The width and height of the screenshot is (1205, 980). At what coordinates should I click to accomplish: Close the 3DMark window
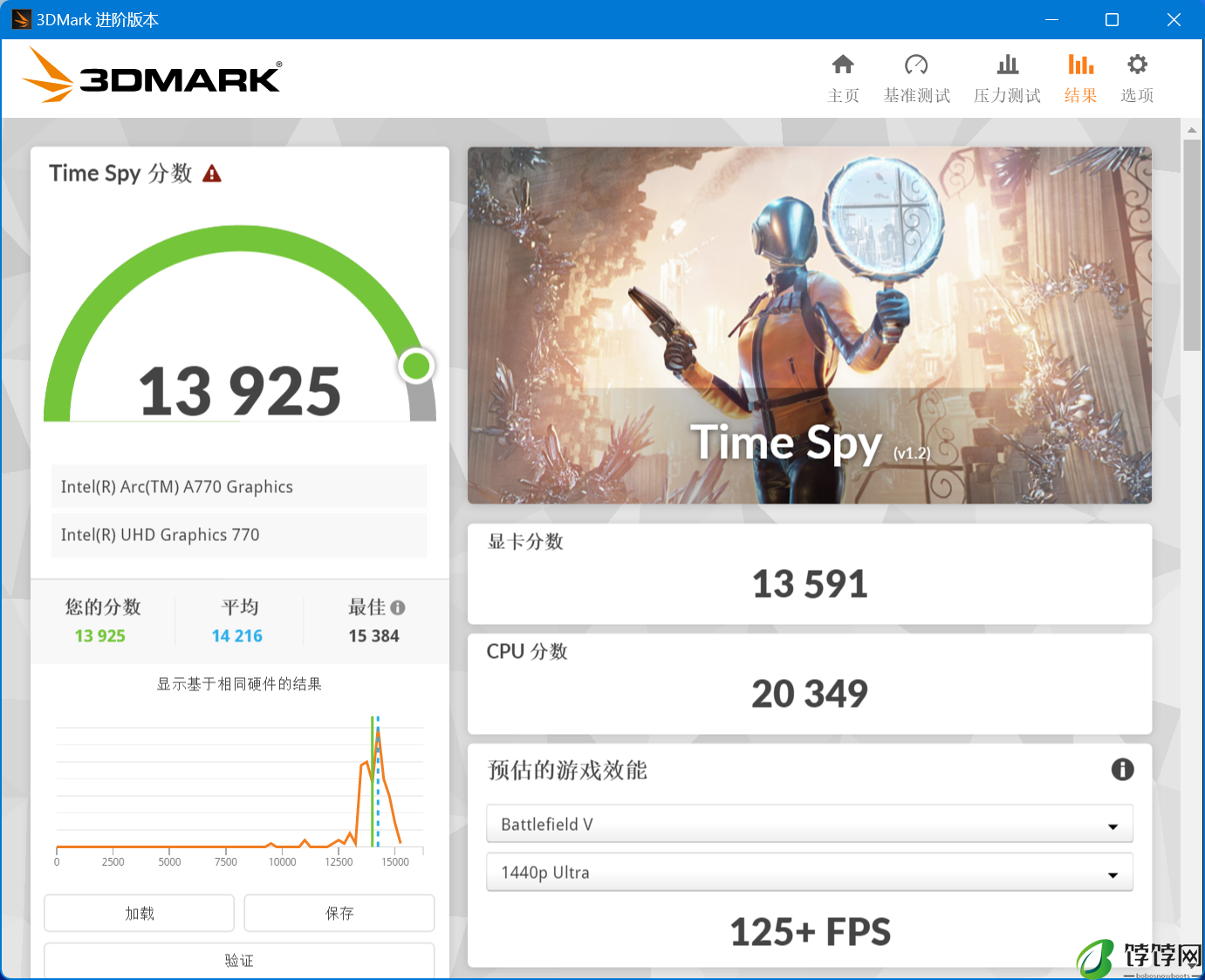pos(1174,19)
